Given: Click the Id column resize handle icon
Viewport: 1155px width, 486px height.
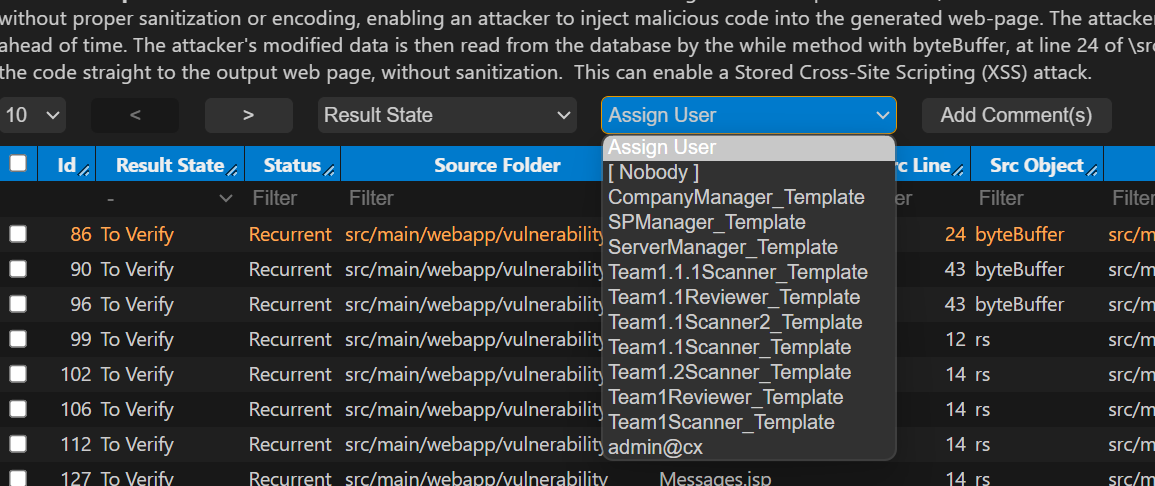Looking at the screenshot, I should 85,171.
